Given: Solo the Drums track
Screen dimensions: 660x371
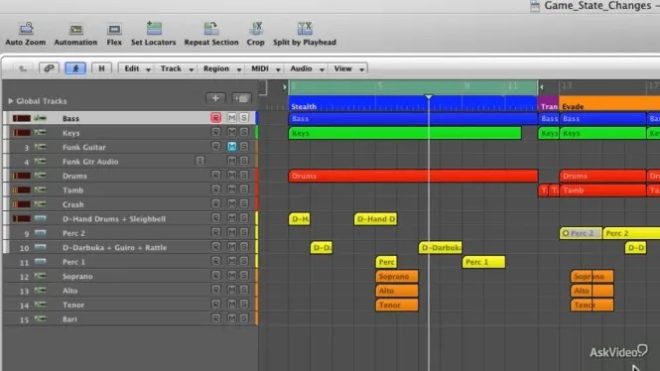Looking at the screenshot, I should 244,175.
